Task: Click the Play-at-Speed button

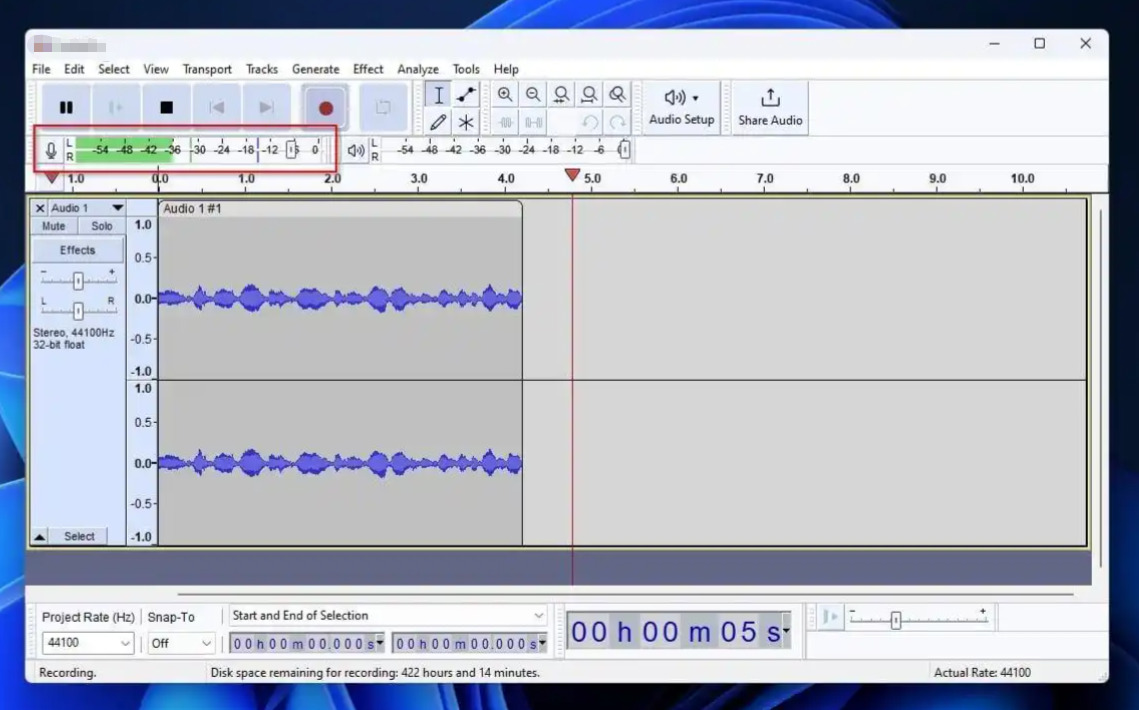Action: pyautogui.click(x=830, y=618)
